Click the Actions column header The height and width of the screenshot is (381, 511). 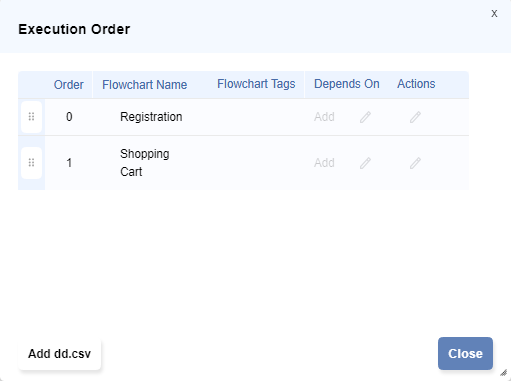416,84
